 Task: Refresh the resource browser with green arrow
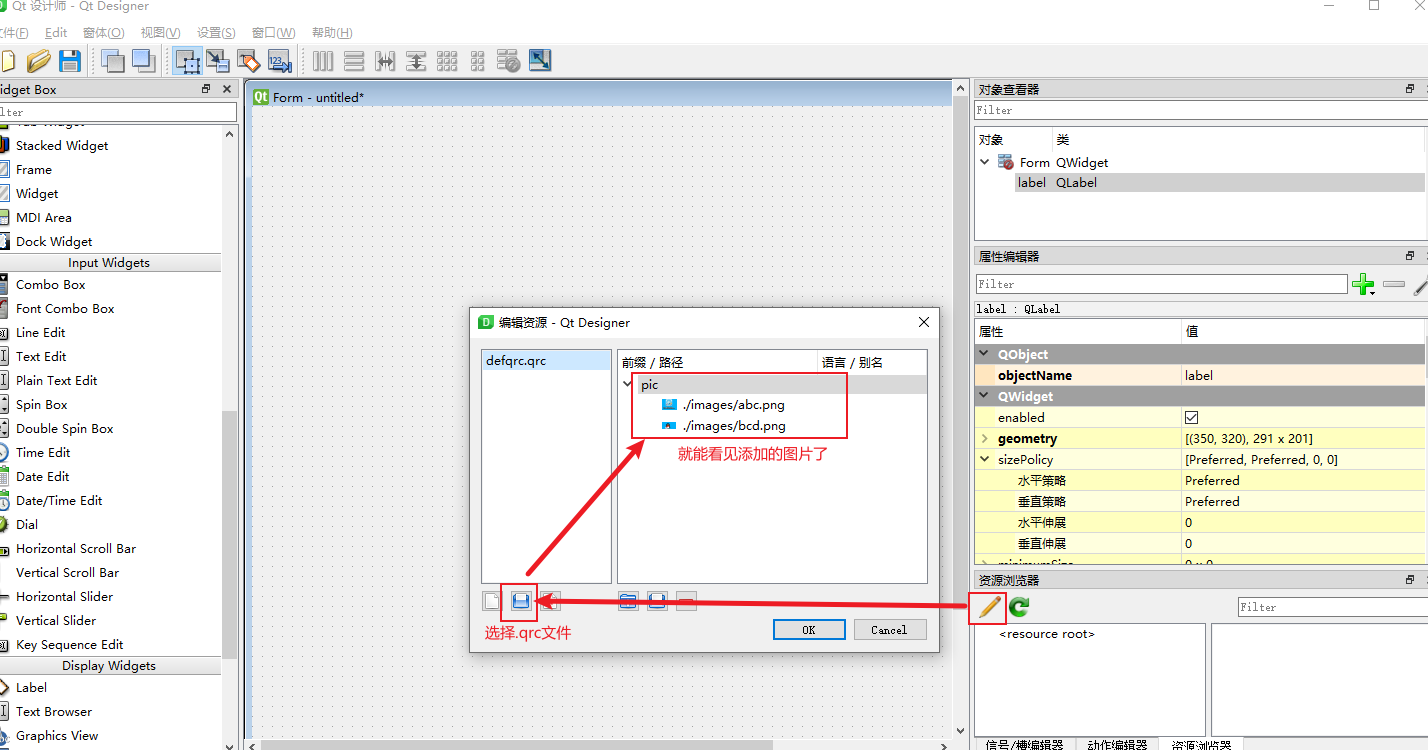pos(1017,607)
